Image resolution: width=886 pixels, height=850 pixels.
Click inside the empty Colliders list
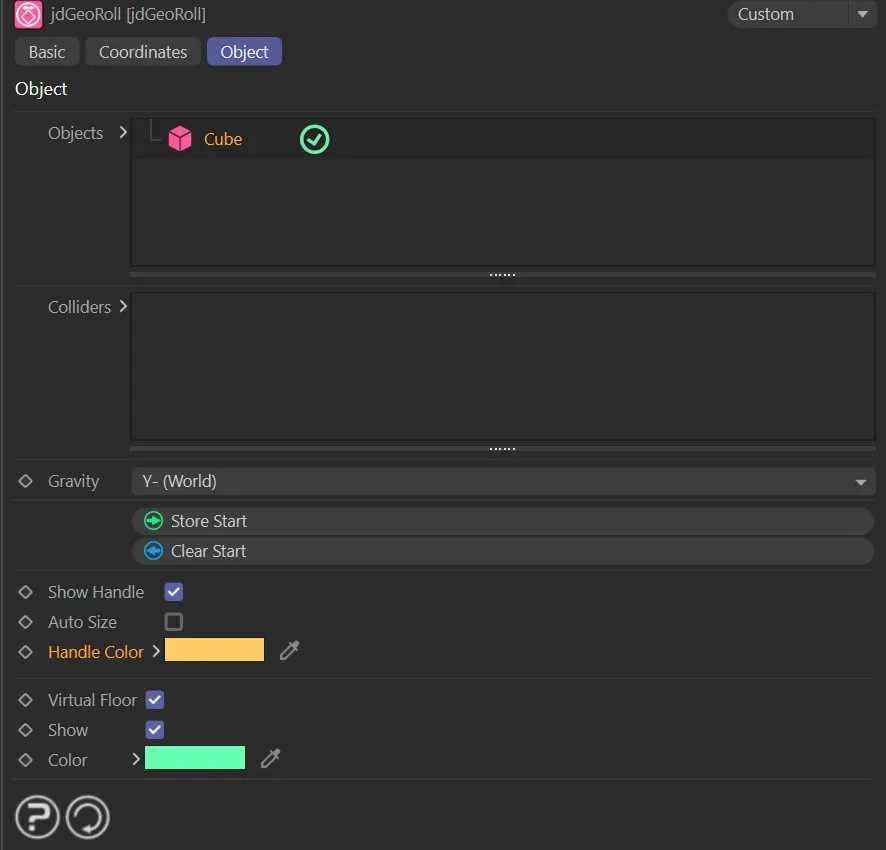(503, 366)
